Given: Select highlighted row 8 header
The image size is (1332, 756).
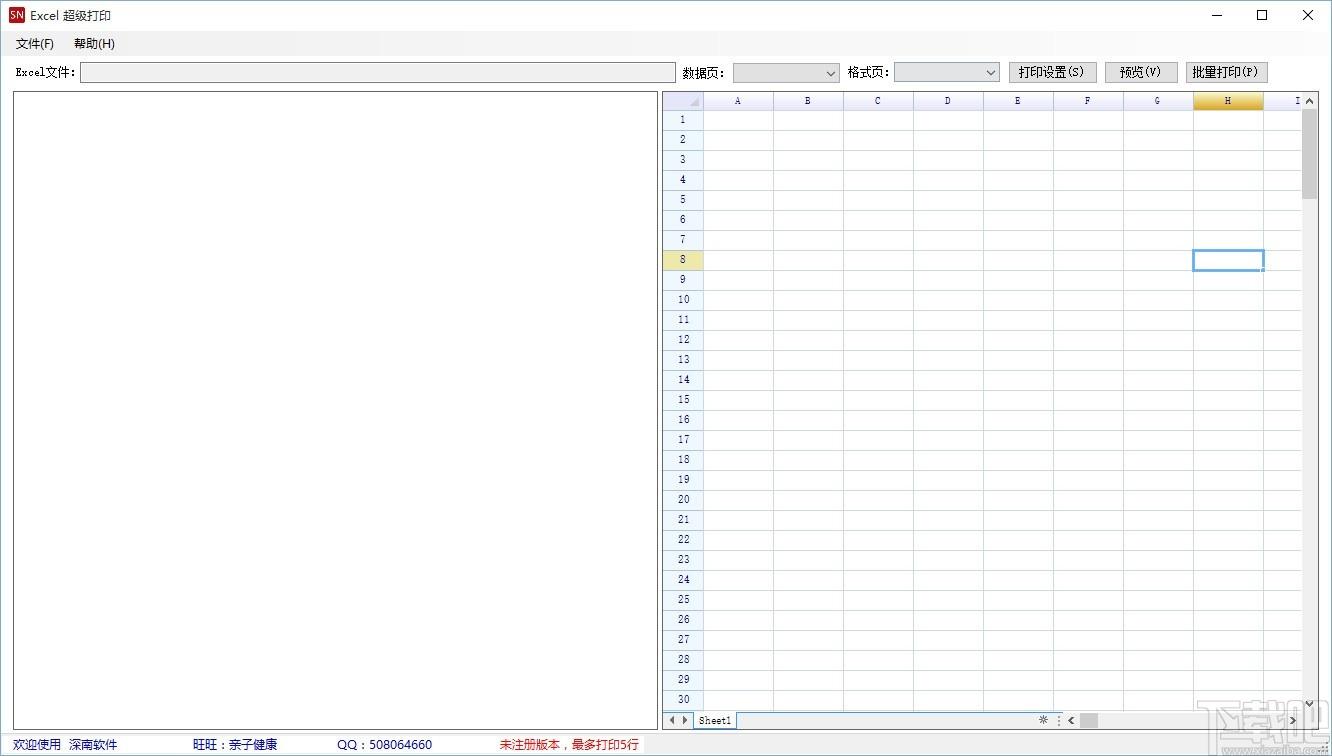Looking at the screenshot, I should (x=683, y=260).
